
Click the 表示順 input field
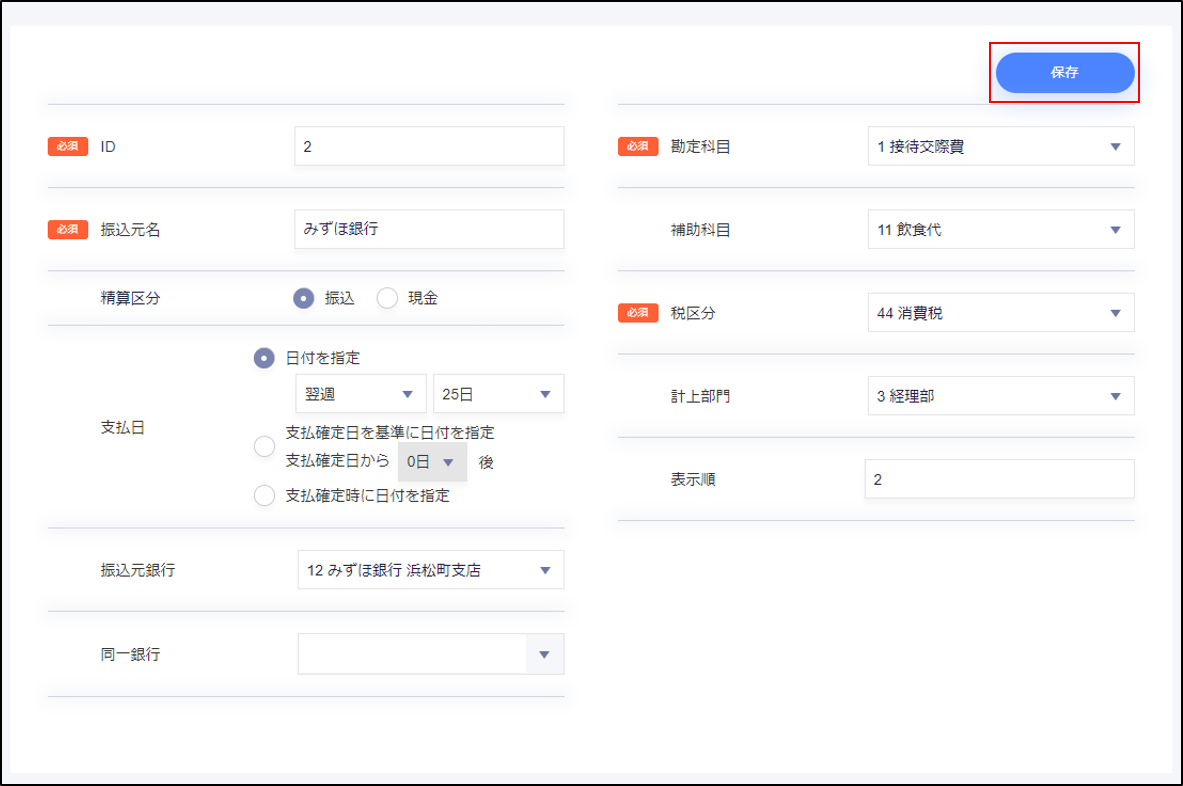(1000, 479)
